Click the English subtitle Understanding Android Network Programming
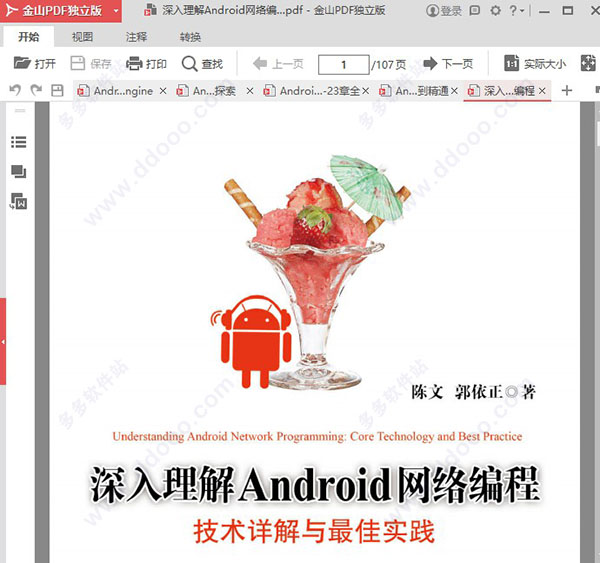Screen dimensions: 600x563 pos(317,436)
